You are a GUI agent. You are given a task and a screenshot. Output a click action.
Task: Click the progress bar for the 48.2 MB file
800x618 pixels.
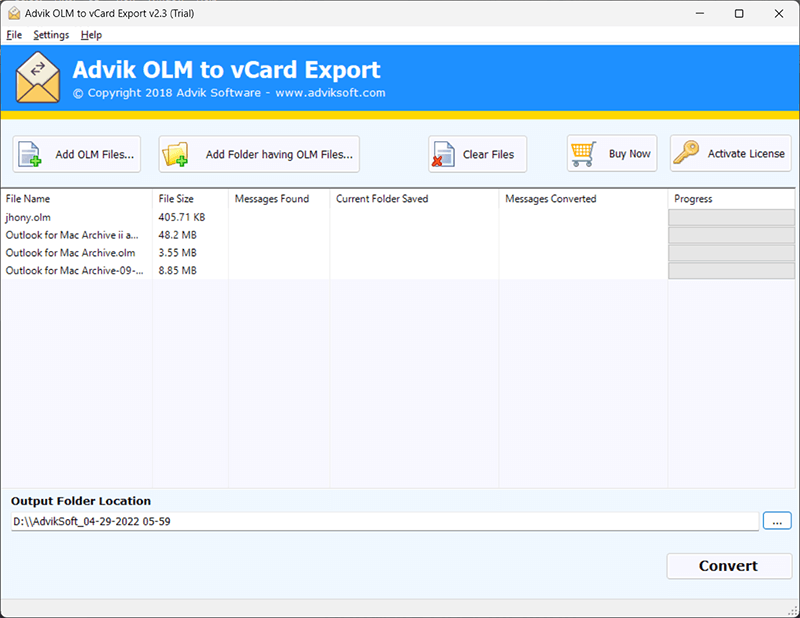[732, 235]
